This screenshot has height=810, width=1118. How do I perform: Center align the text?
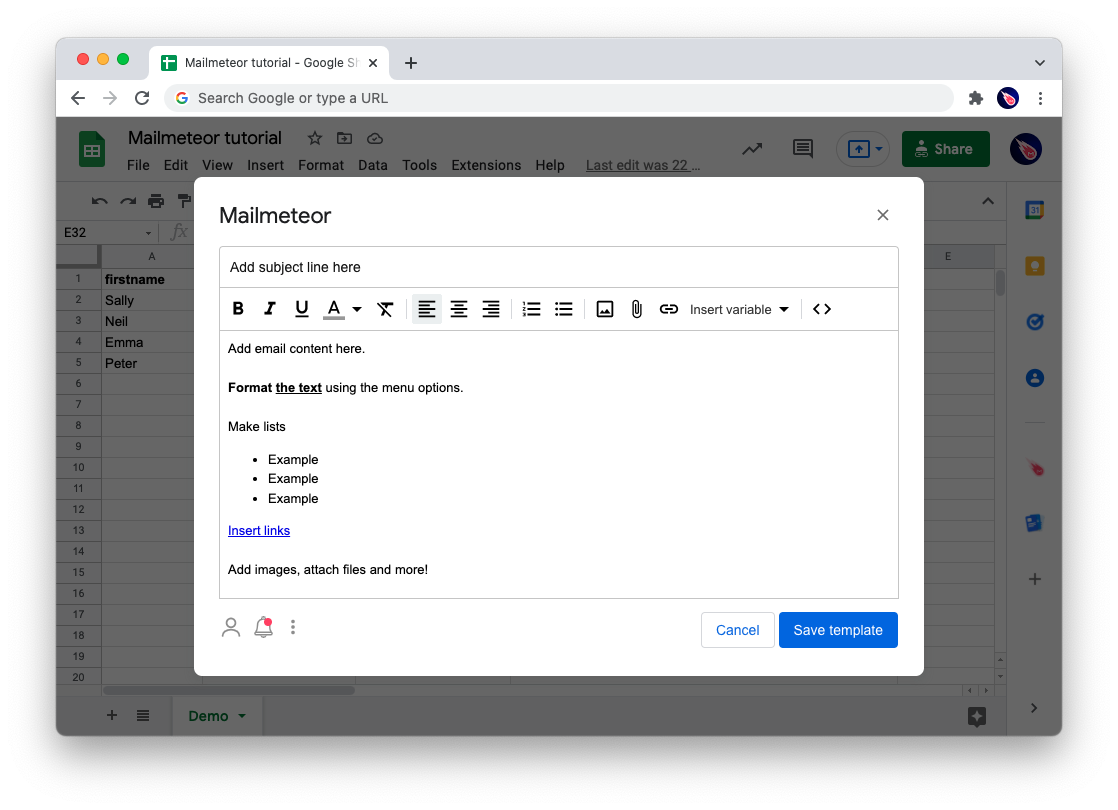point(458,309)
